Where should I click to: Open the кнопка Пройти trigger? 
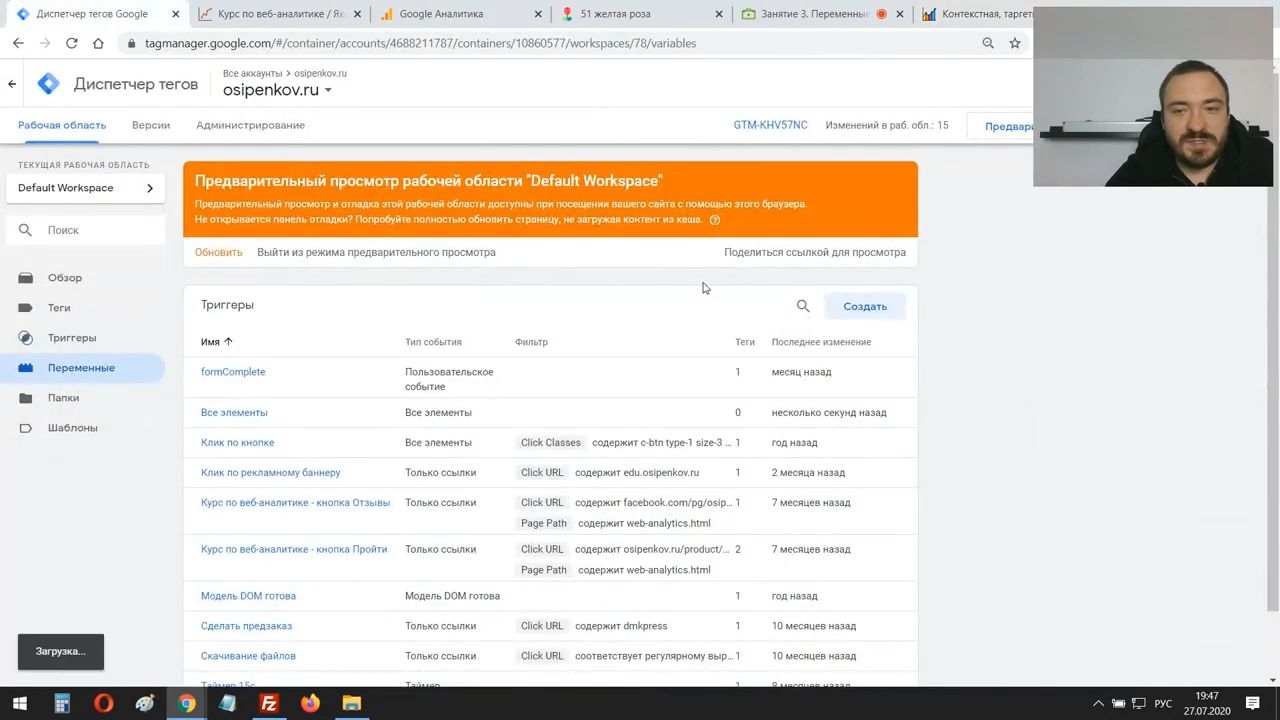tap(294, 549)
